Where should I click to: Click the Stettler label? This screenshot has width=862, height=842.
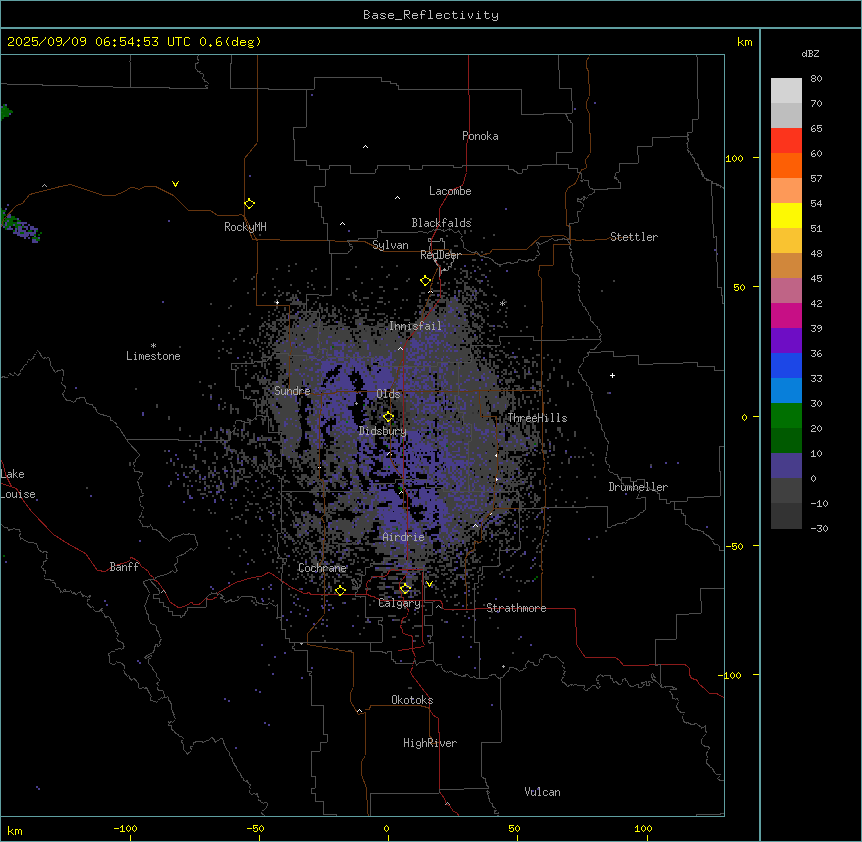pyautogui.click(x=634, y=237)
